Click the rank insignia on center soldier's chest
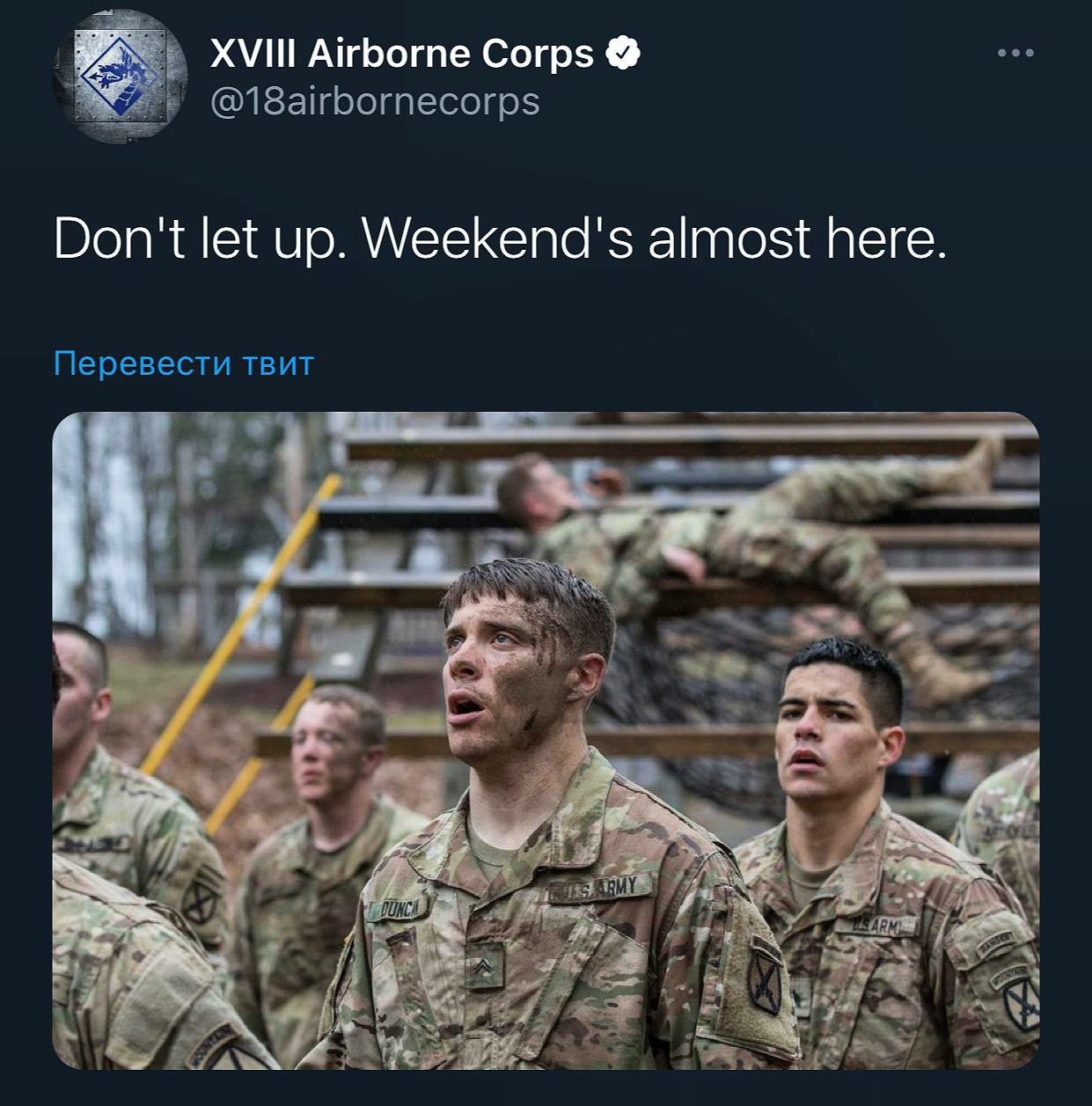 coord(484,966)
